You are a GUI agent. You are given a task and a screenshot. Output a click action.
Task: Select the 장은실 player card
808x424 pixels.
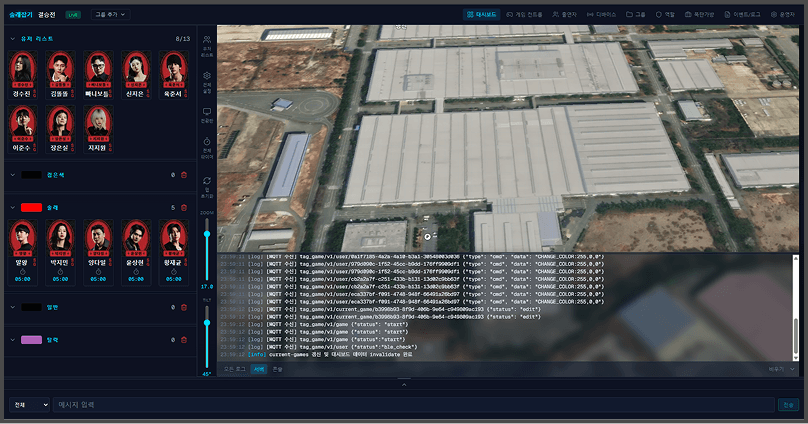pyautogui.click(x=60, y=129)
